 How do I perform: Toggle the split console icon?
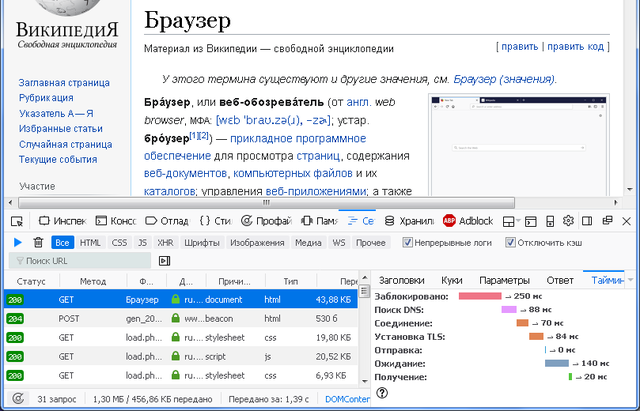pos(531,221)
